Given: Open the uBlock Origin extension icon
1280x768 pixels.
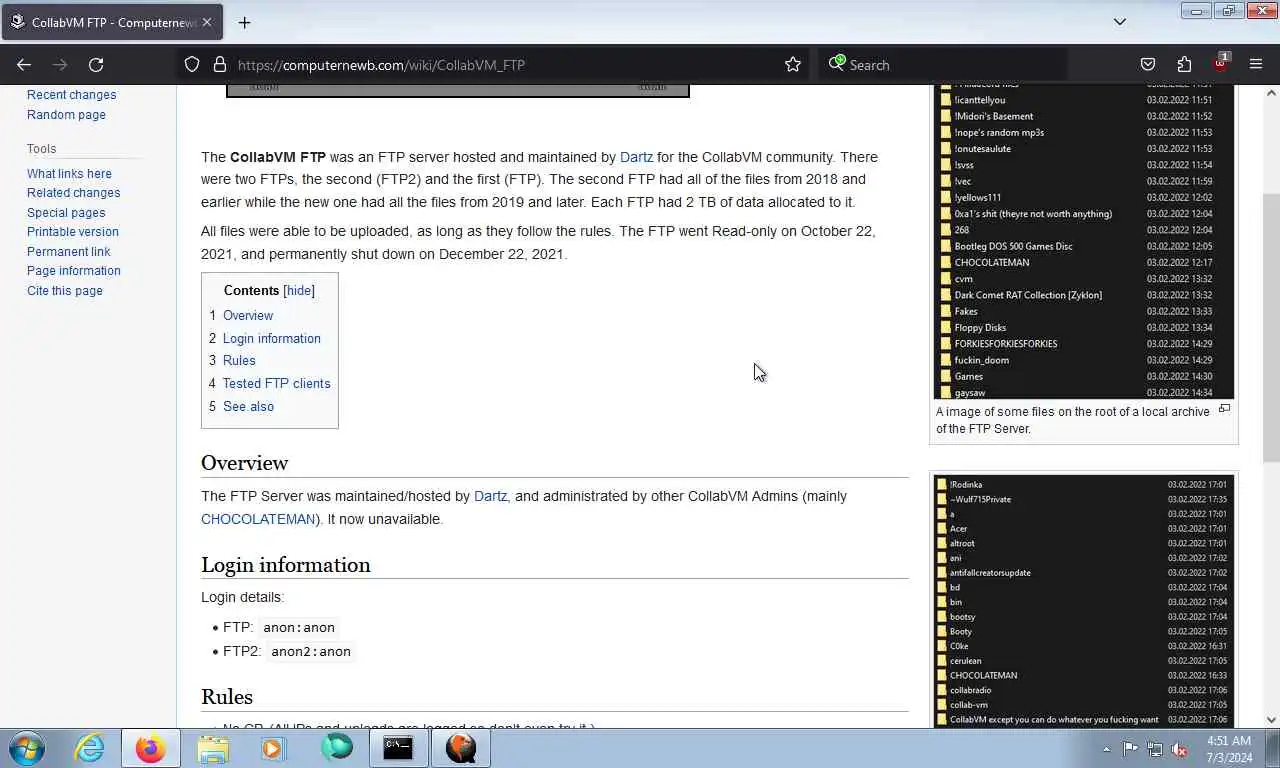Looking at the screenshot, I should [x=1220, y=63].
